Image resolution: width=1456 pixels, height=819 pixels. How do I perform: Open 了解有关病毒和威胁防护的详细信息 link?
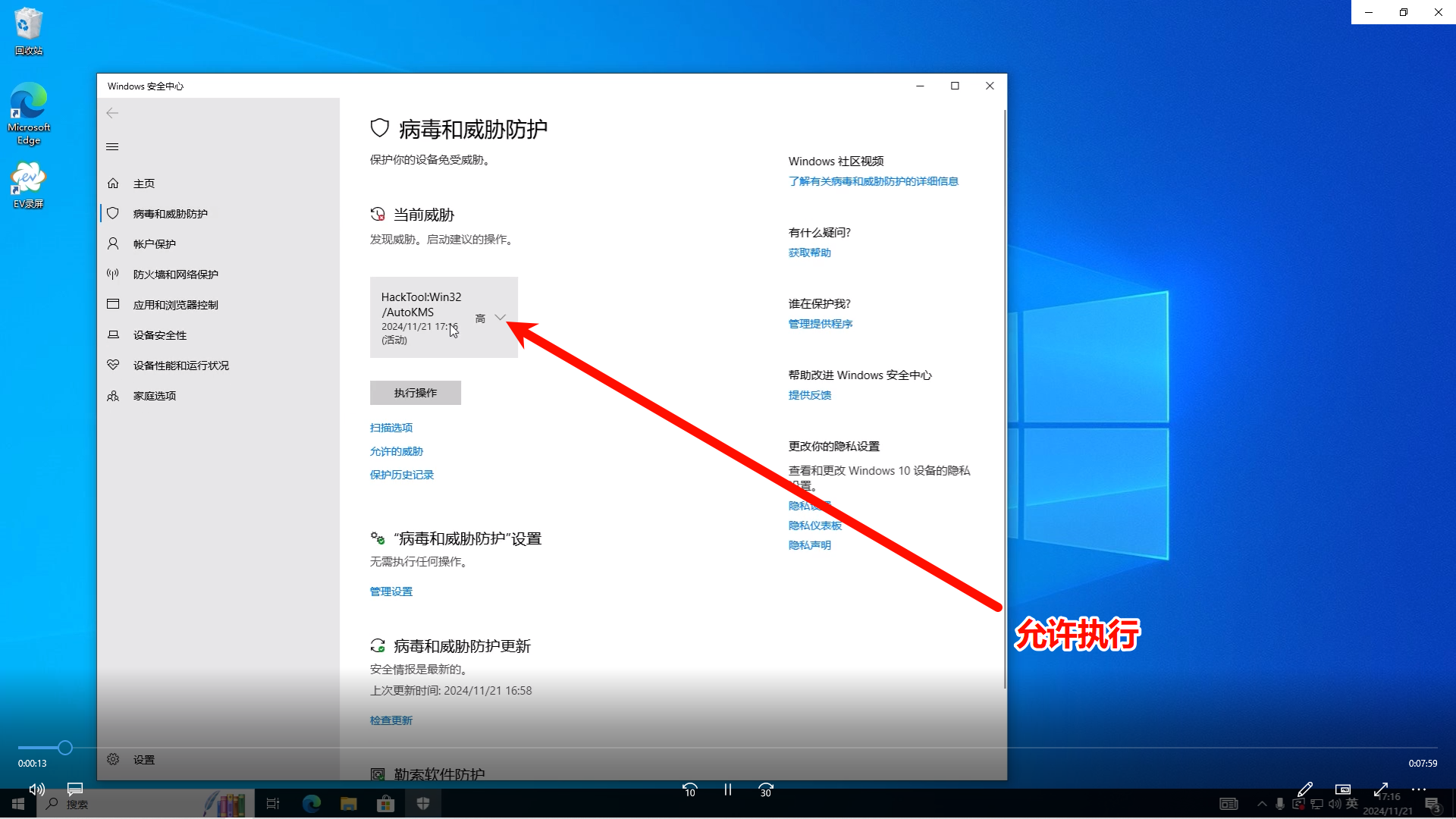(x=874, y=181)
